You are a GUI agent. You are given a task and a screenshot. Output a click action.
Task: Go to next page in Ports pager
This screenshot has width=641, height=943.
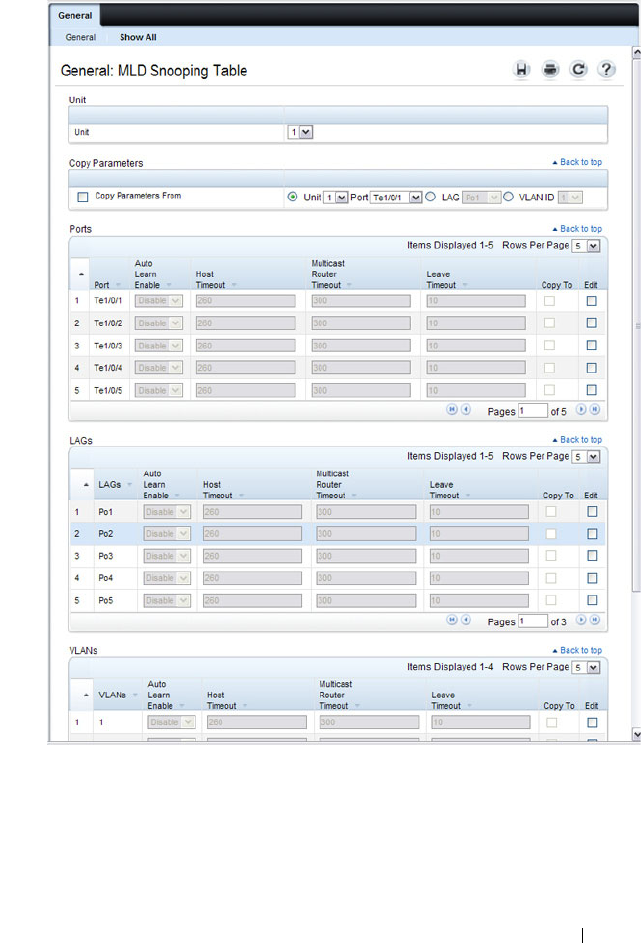(x=581, y=410)
